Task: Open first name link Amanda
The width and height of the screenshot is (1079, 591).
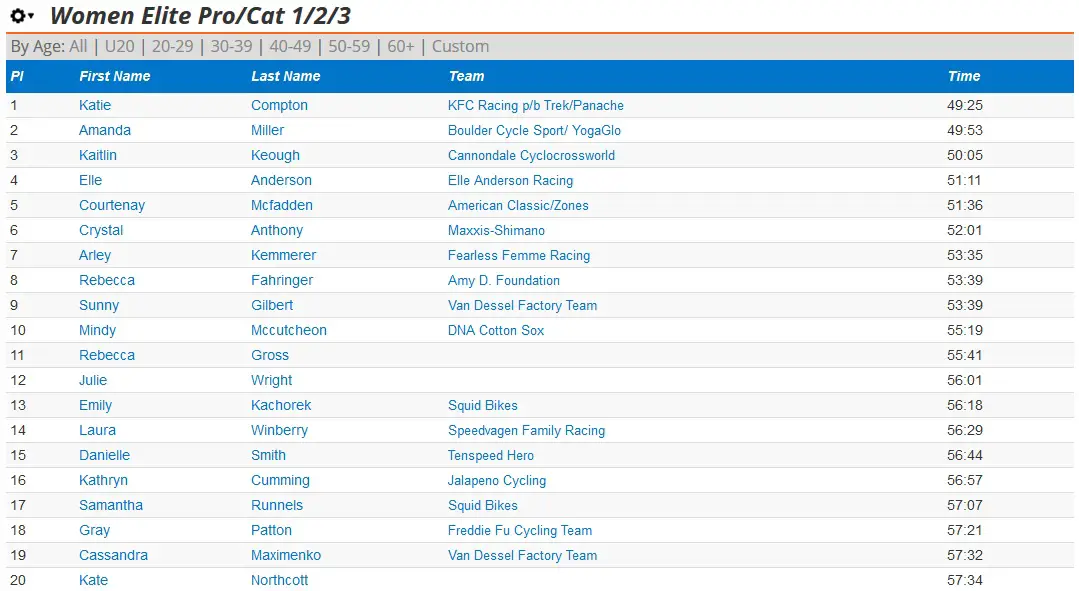Action: tap(105, 130)
